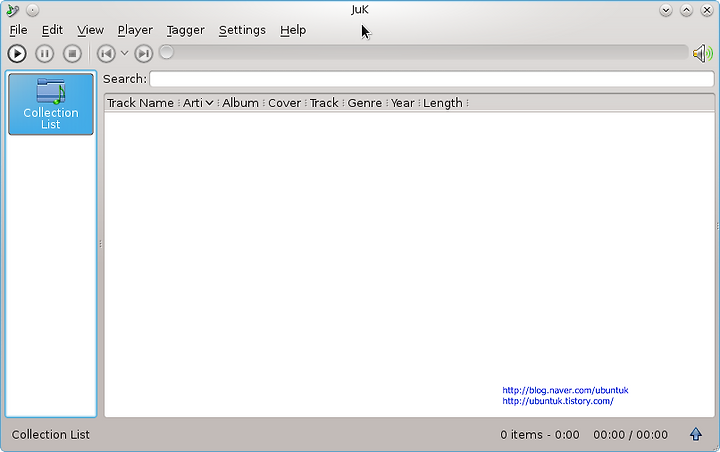Viewport: 720px width, 452px height.
Task: Maximize the JuK window
Action: click(x=686, y=10)
